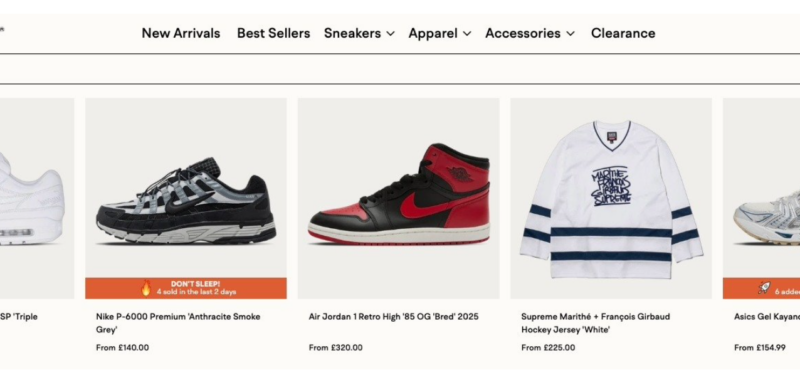
Task: Open the New Arrivals page
Action: click(x=181, y=33)
